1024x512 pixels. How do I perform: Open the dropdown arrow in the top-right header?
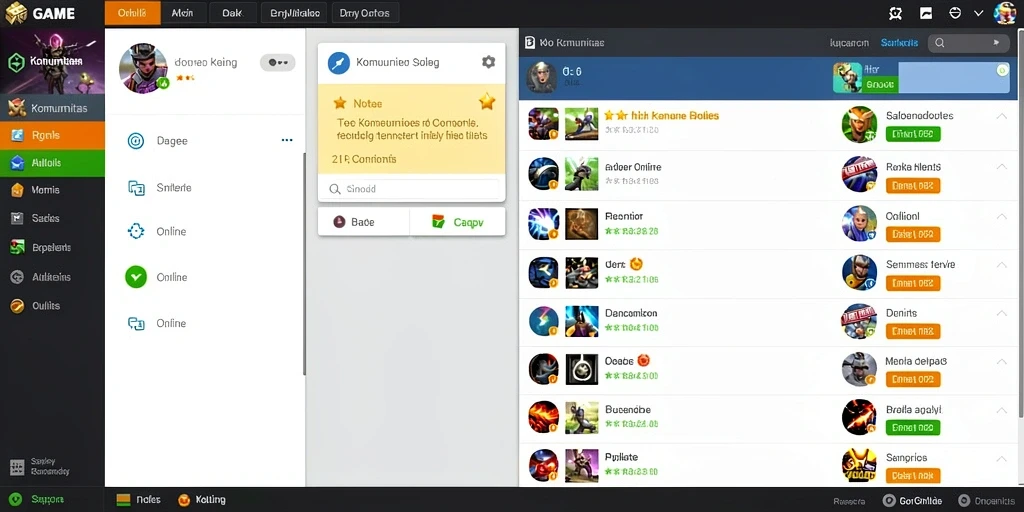[x=978, y=13]
